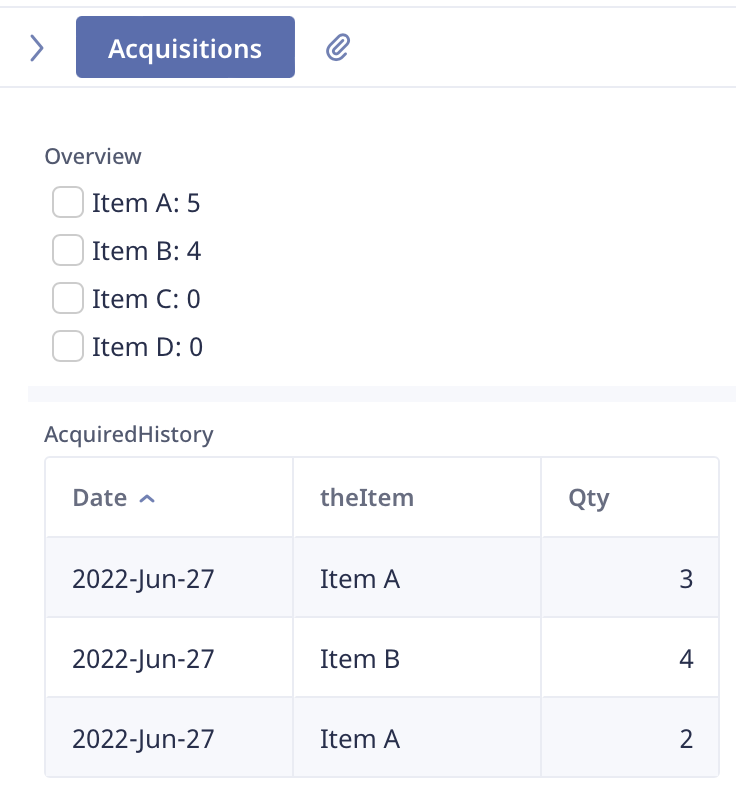
Task: Tick the Item D: 0 checkbox
Action: 68,346
